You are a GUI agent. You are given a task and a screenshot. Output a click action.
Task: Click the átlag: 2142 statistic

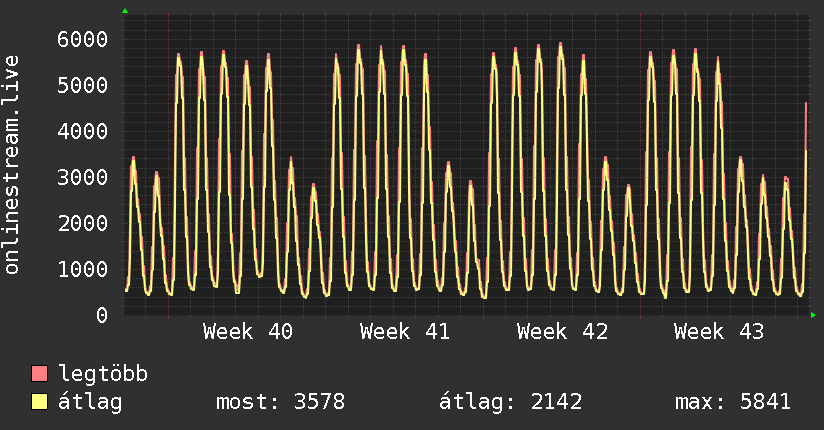click(511, 402)
